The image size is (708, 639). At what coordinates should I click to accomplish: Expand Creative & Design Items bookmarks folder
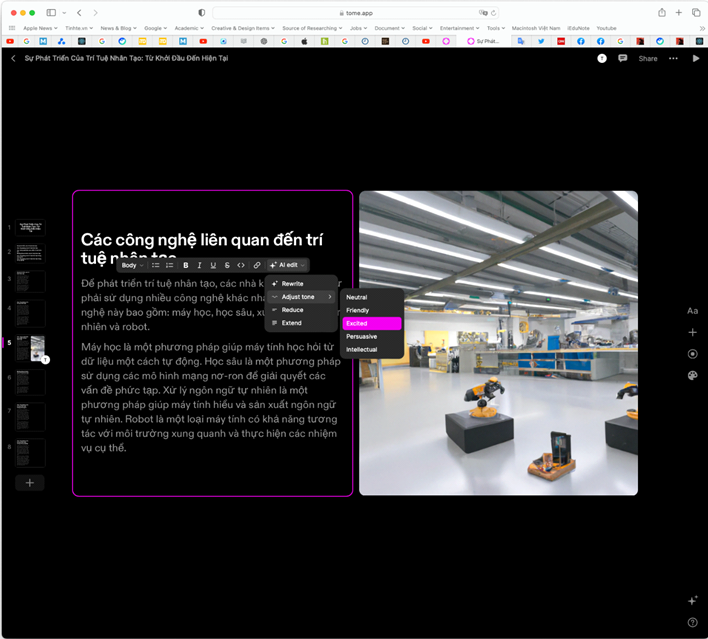coord(243,28)
